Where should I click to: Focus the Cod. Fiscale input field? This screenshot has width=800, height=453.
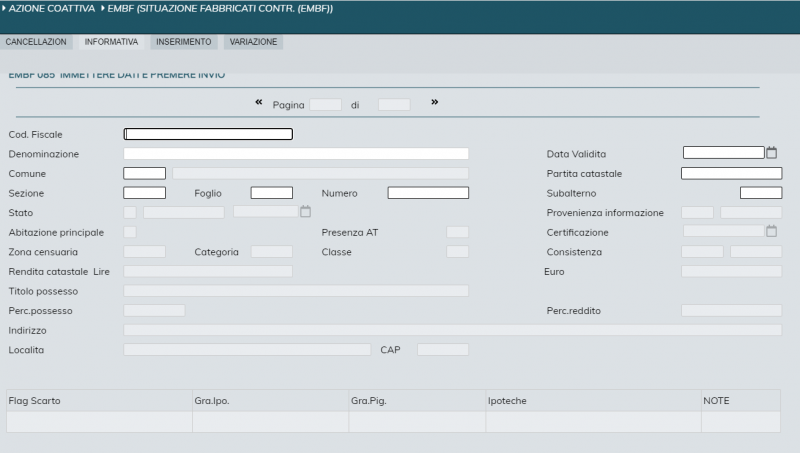point(208,134)
